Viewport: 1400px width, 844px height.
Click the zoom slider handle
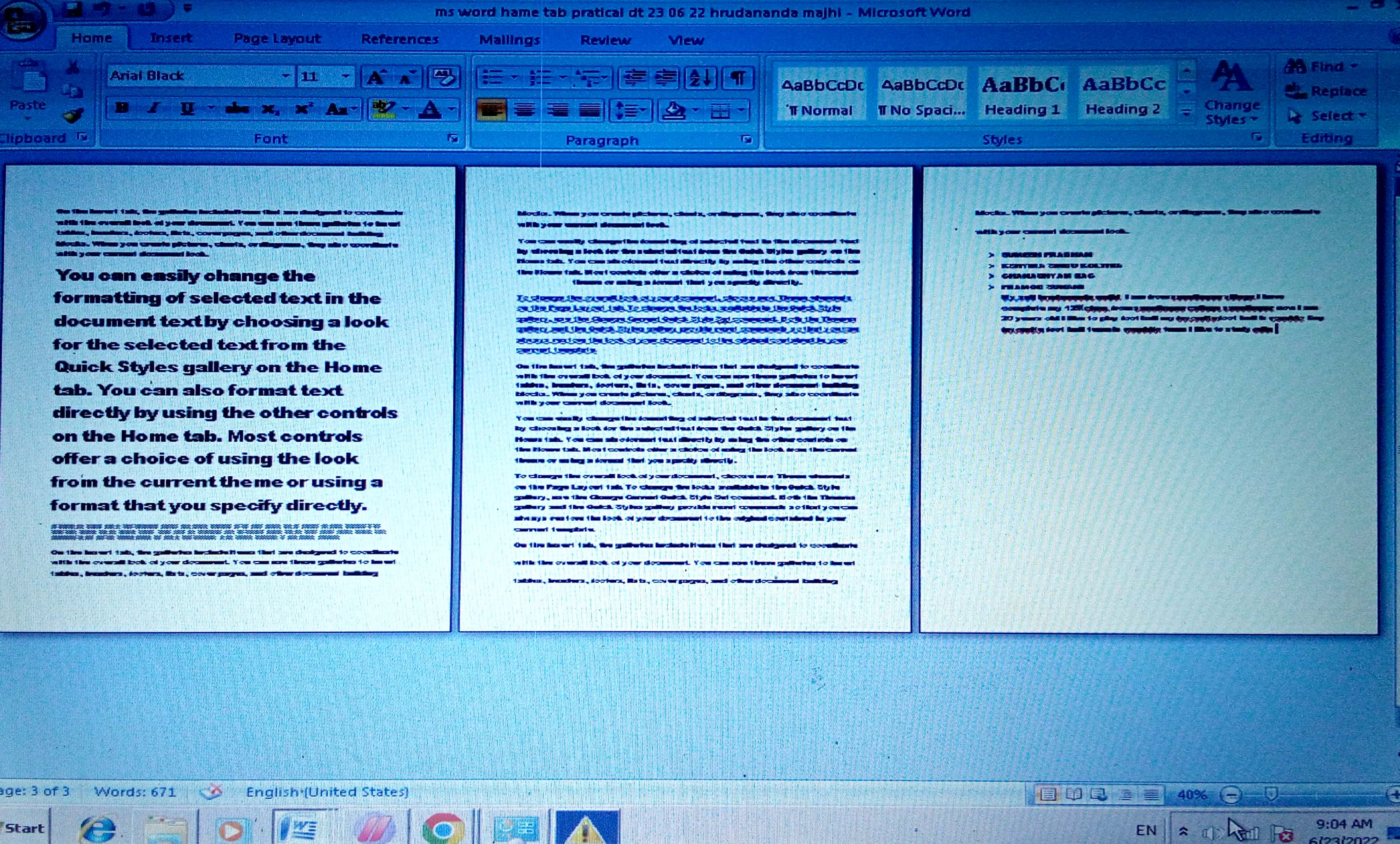1272,793
